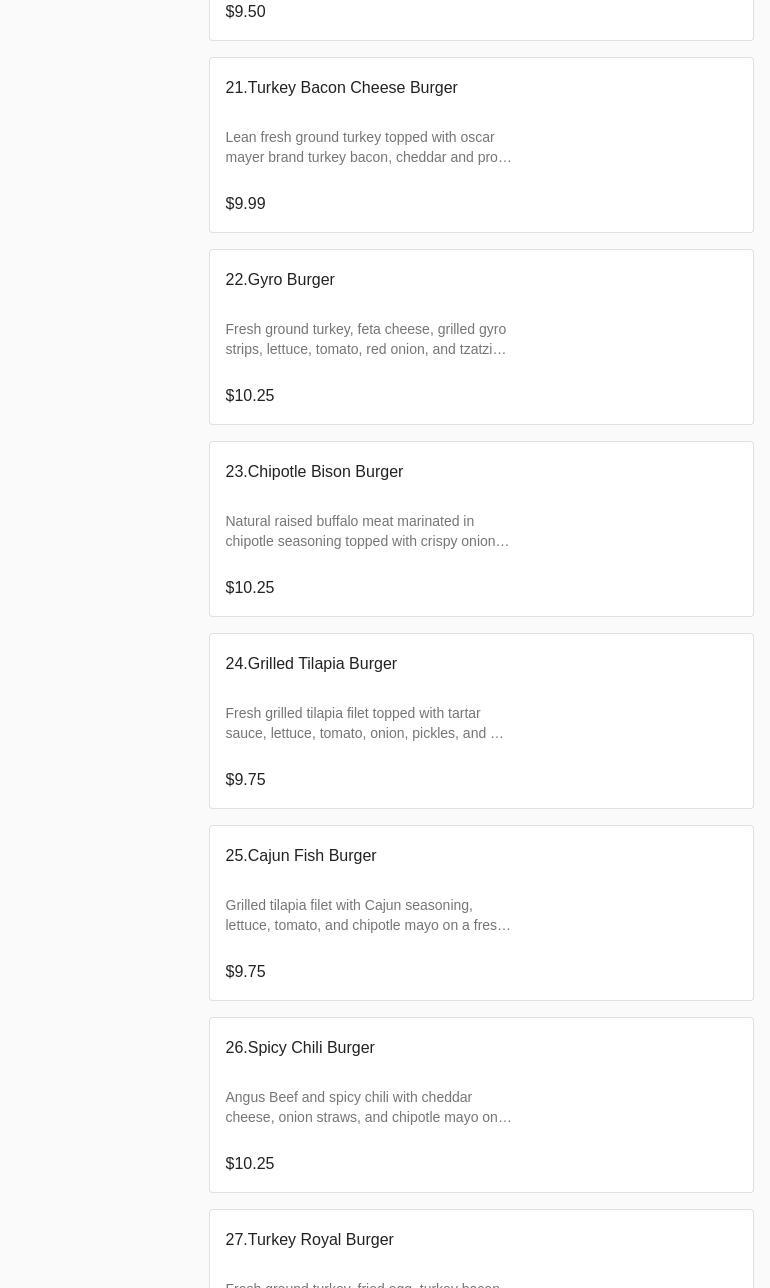770x1288 pixels.
Task: Click the Turkey Bacon Cheese Burger description
Action: [368, 147]
